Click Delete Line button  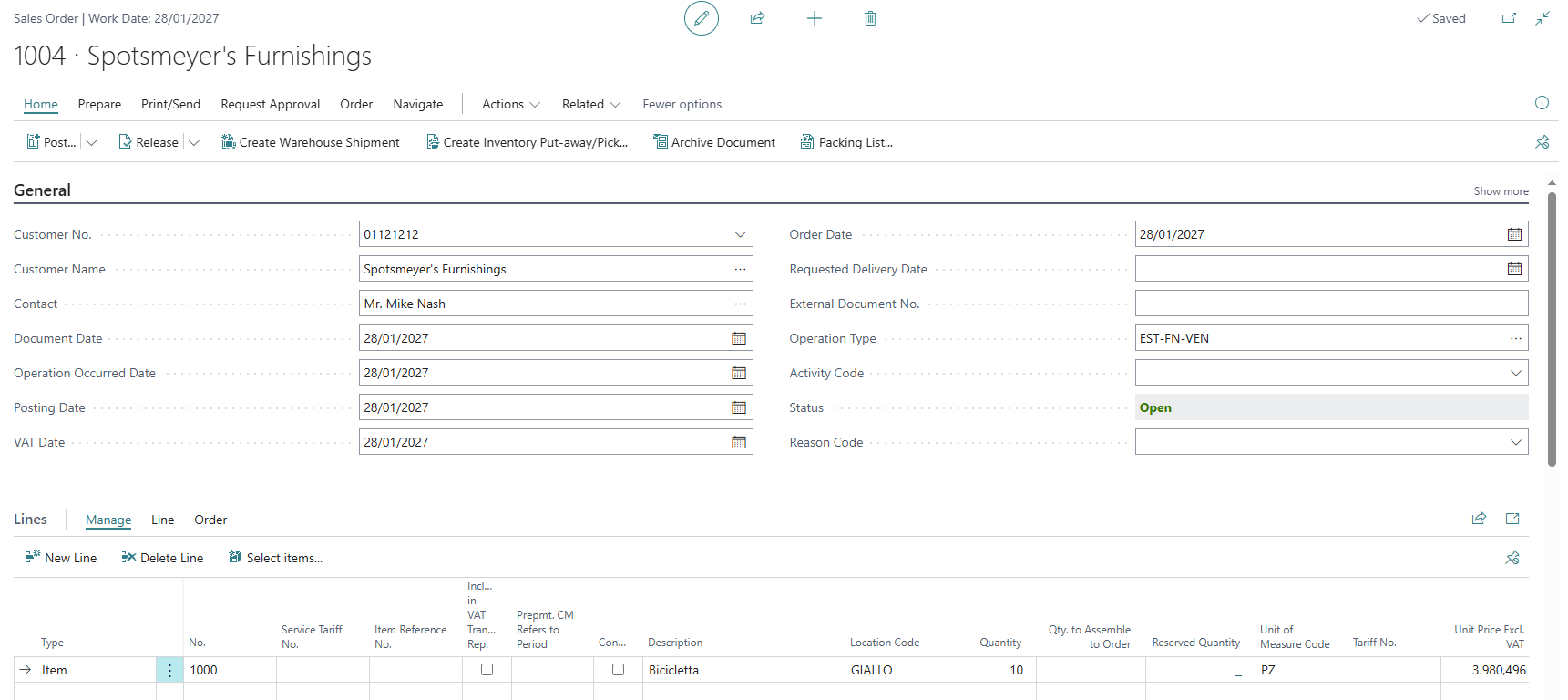point(162,558)
